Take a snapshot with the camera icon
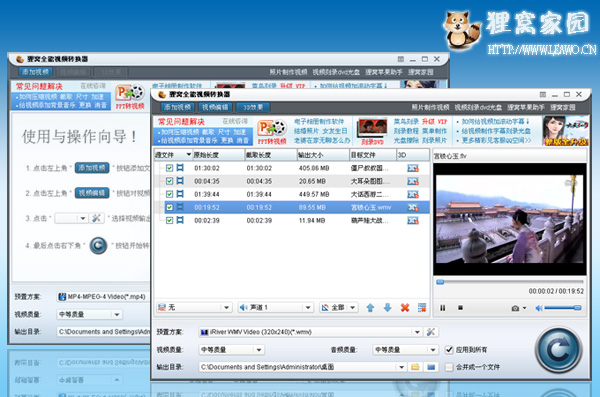This screenshot has width=600, height=397. [515, 308]
